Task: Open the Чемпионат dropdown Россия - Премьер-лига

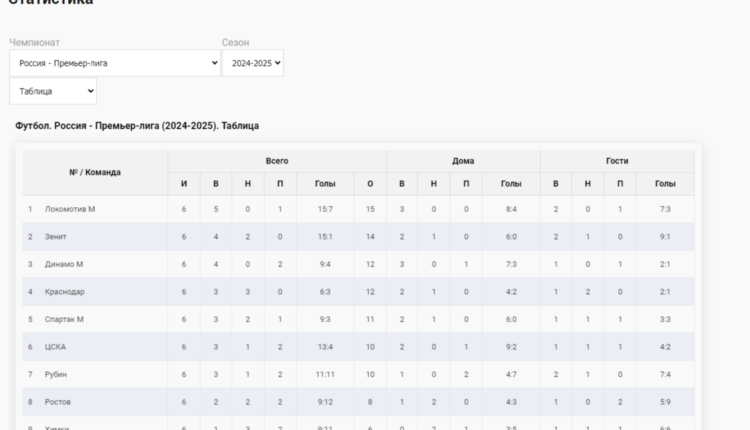Action: tap(115, 63)
